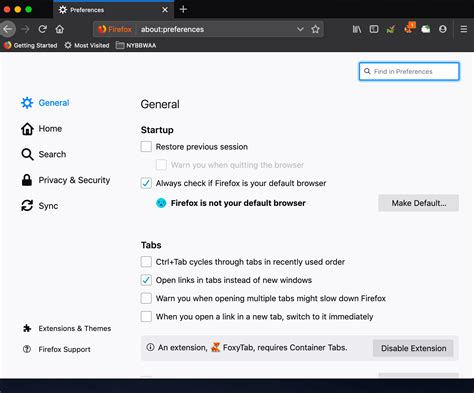Open the home page via house icon in toolbar

point(60,29)
